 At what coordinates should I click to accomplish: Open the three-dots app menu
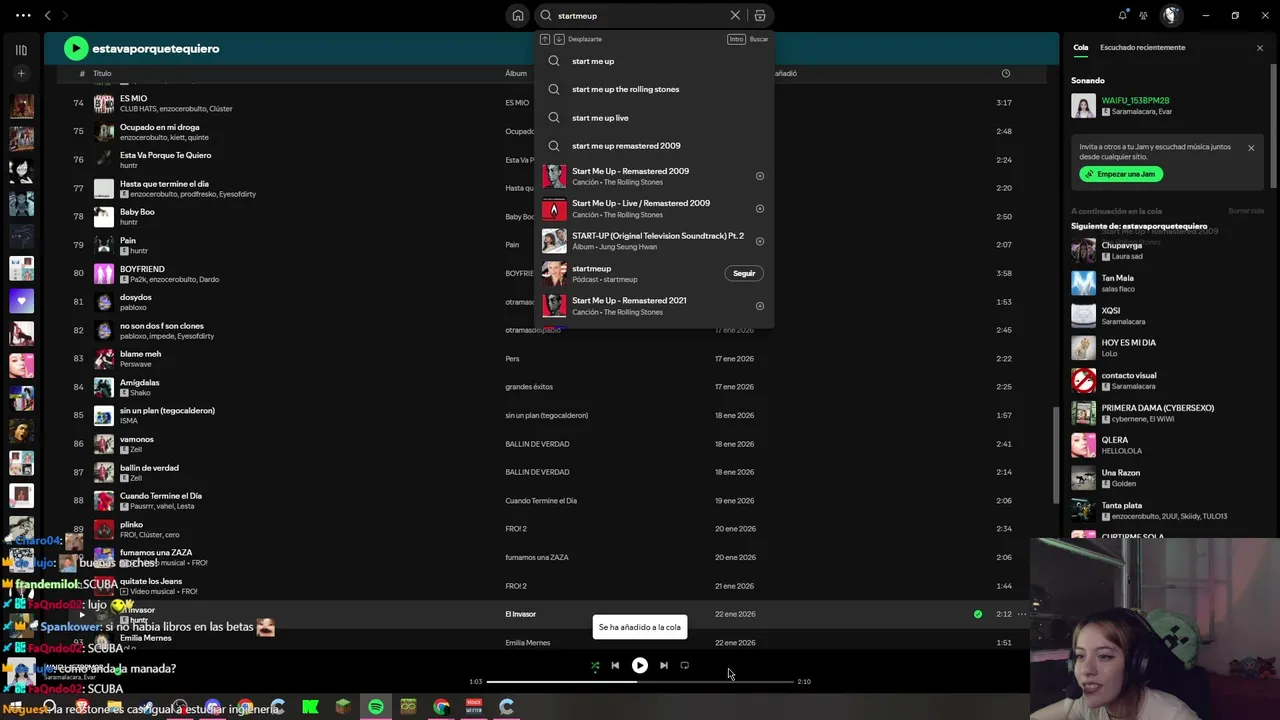[22, 15]
